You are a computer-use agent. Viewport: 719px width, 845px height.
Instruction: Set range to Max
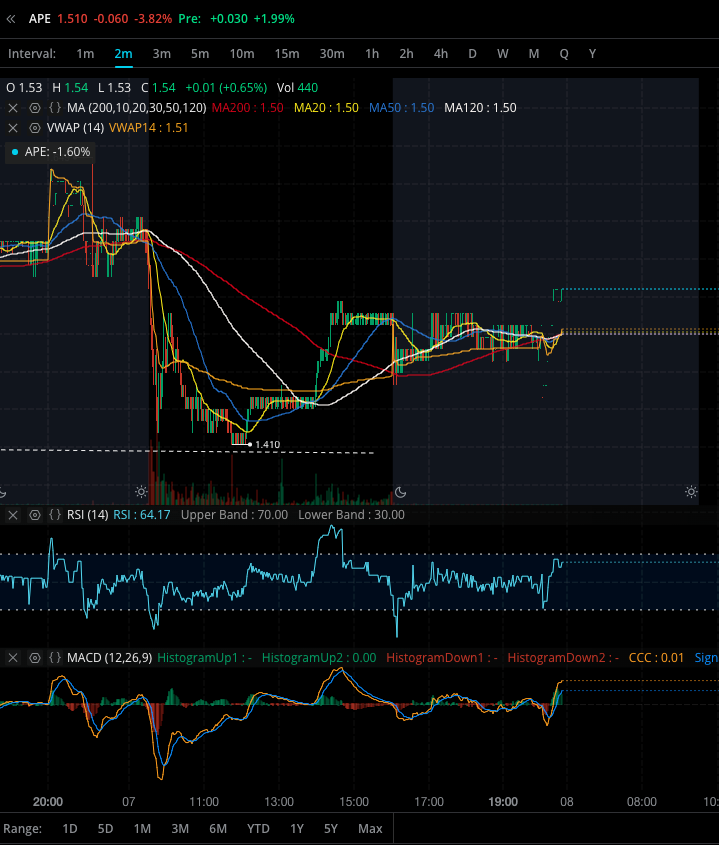370,829
